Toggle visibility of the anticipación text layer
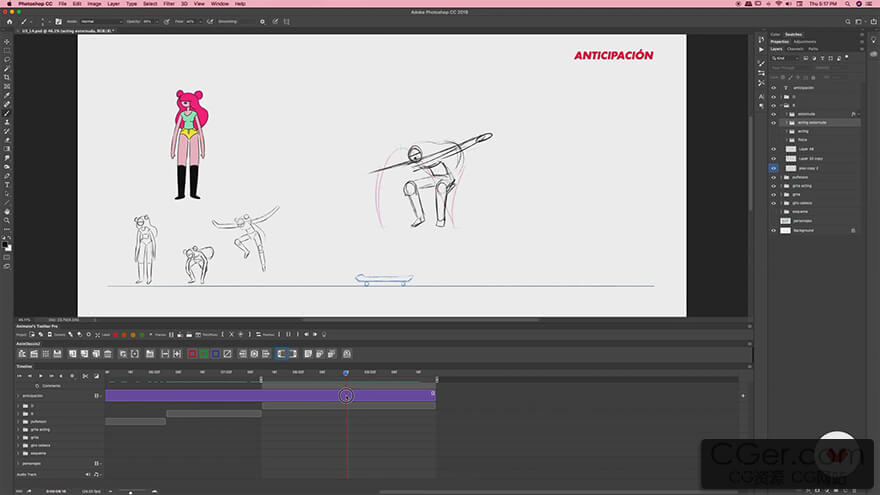Screen dimensions: 880x495 (x=773, y=87)
